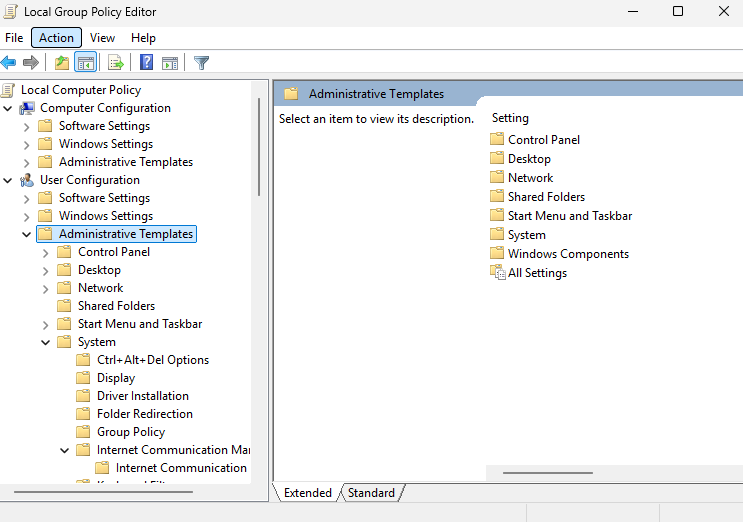Toggle the Show/Hide Console Tree icon
Viewport: 743px width, 522px height.
point(86,63)
